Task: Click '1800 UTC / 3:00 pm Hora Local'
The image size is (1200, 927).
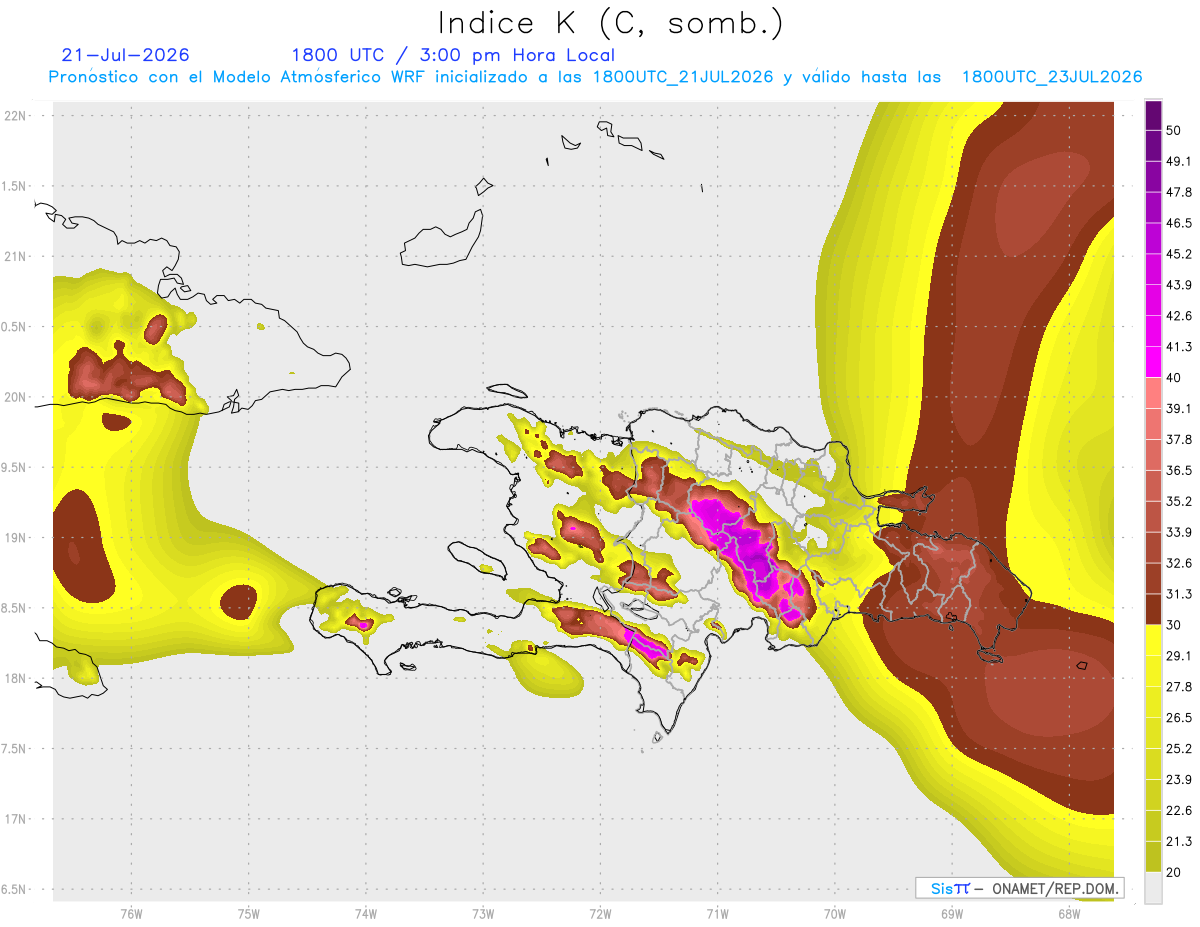Action: click(453, 55)
